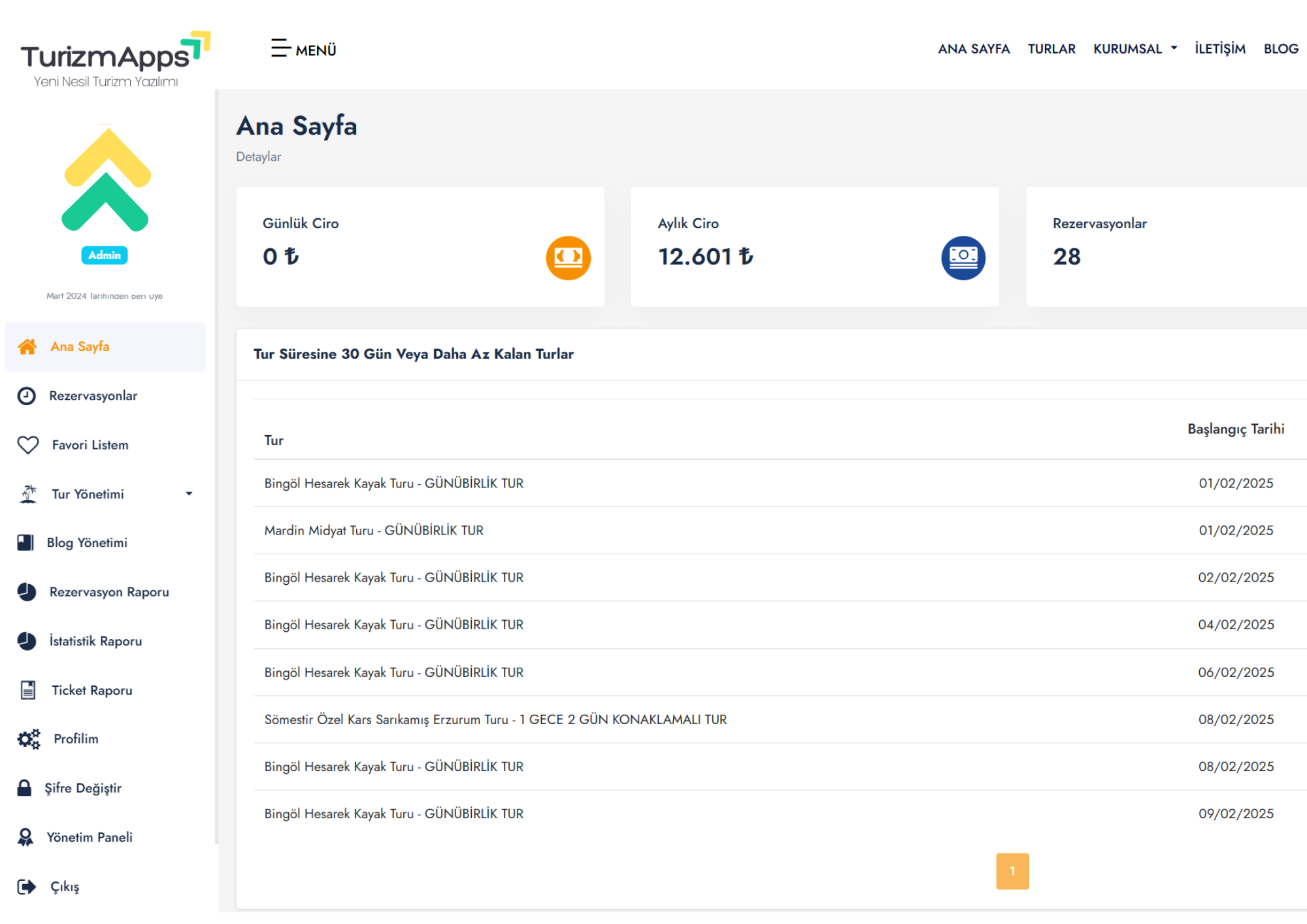
Task: Sort by Başlangıç Tarihi column header
Action: pos(1235,429)
